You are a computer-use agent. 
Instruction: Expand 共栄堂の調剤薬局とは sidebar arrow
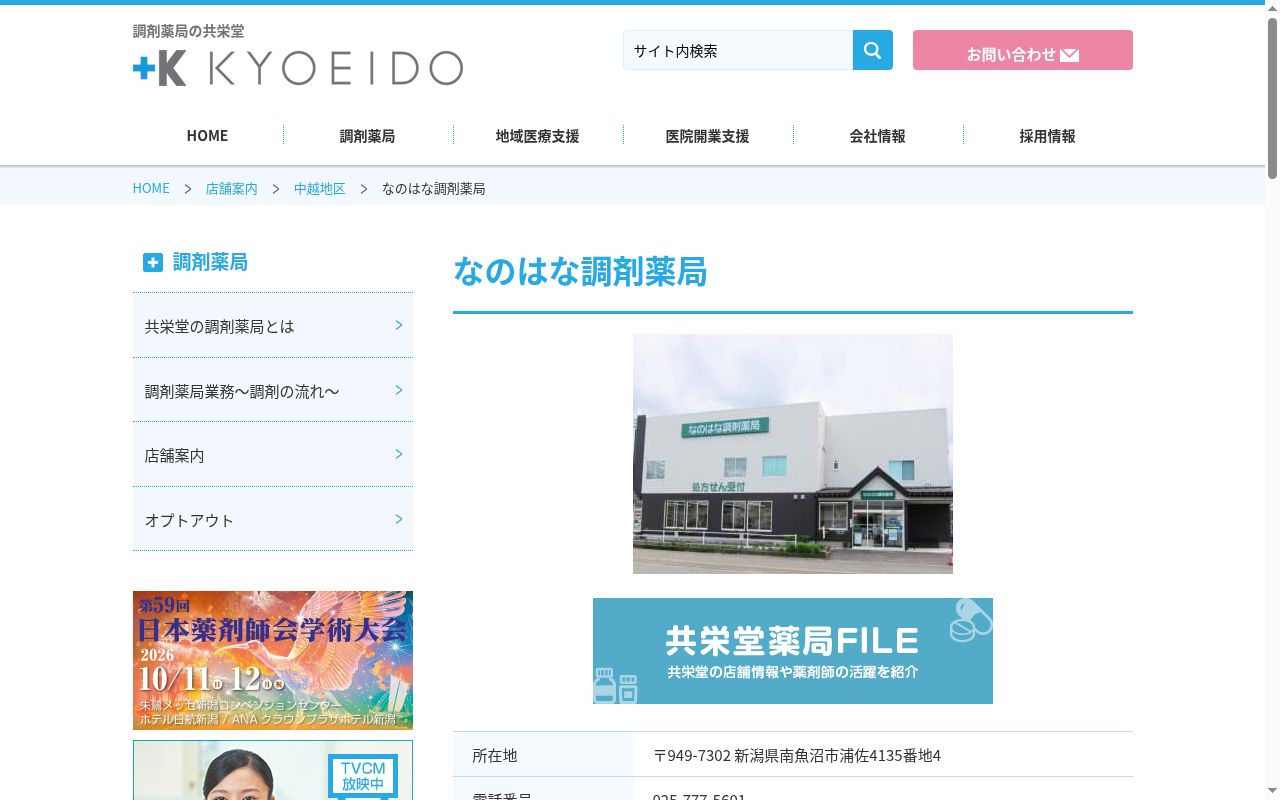[x=399, y=325]
